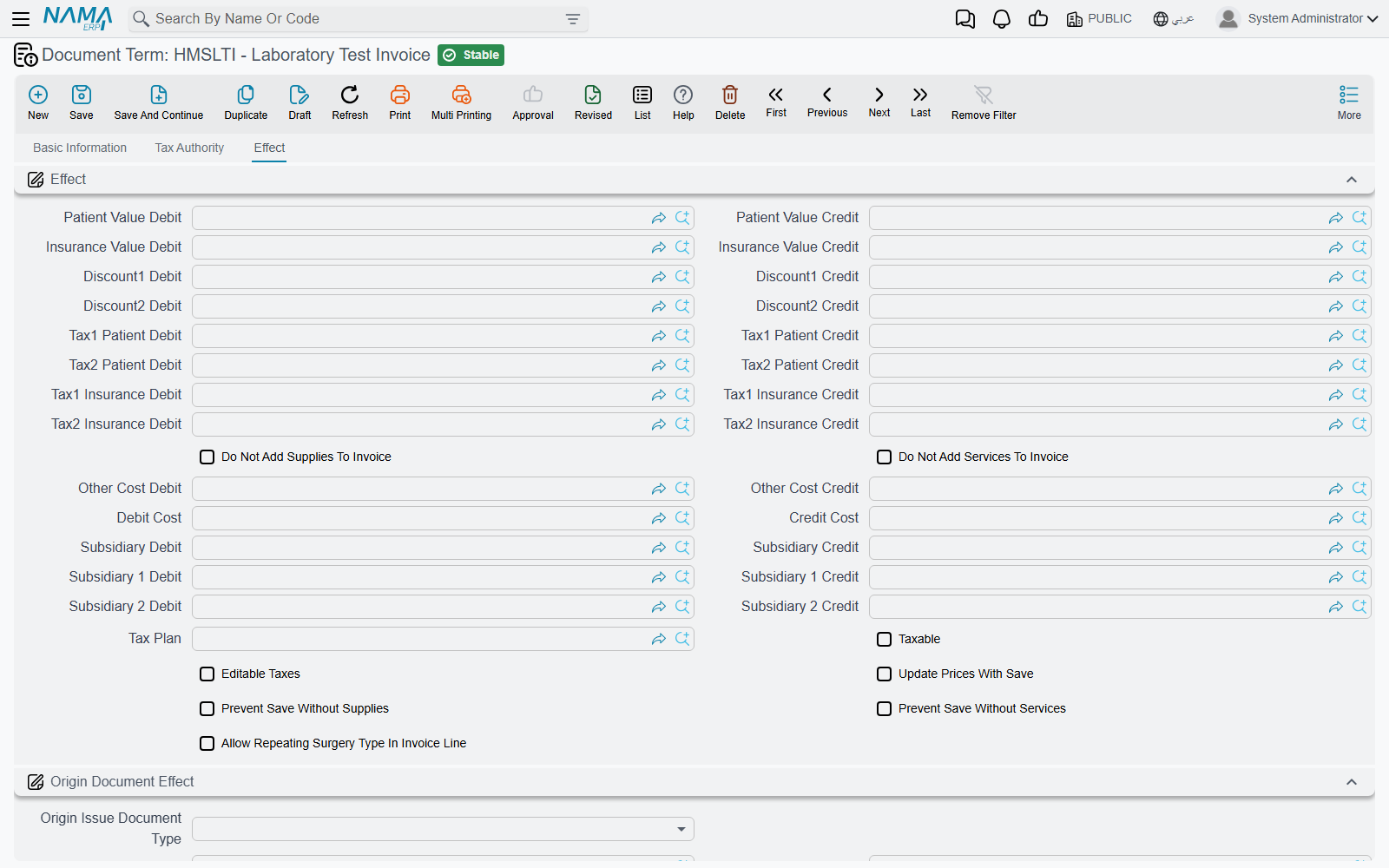Click the New document icon
Image resolution: width=1389 pixels, height=868 pixels.
pos(38,95)
